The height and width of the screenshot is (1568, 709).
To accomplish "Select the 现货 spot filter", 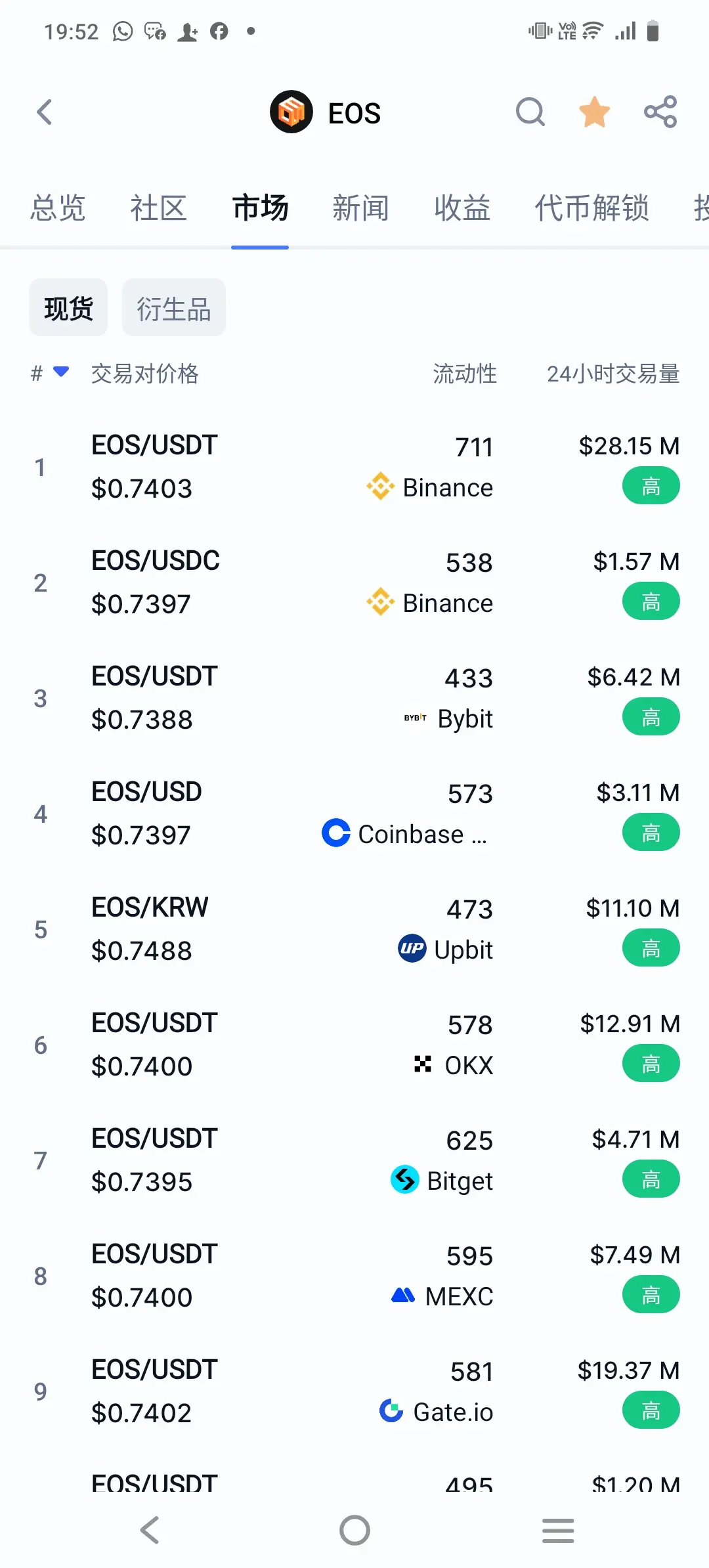I will point(68,307).
